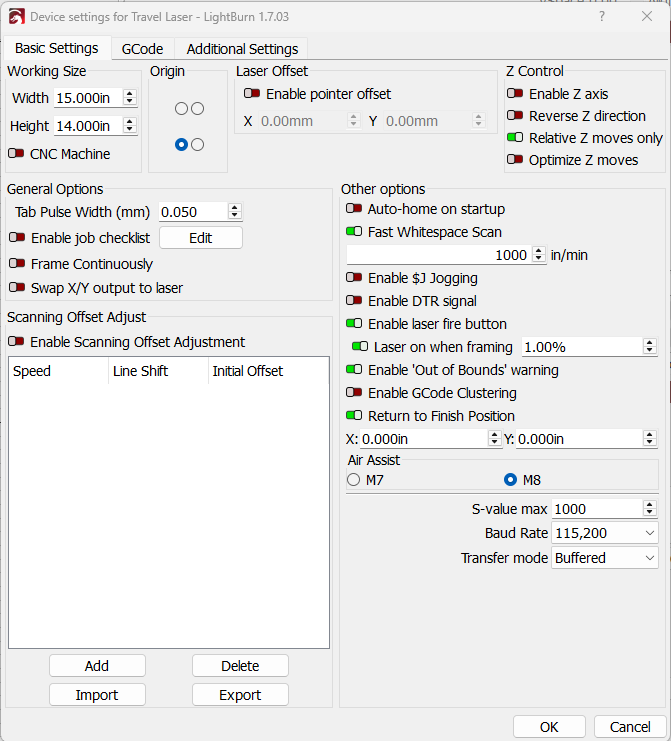This screenshot has width=671, height=741.
Task: Select bottom-left origin radio button
Action: pos(181,145)
